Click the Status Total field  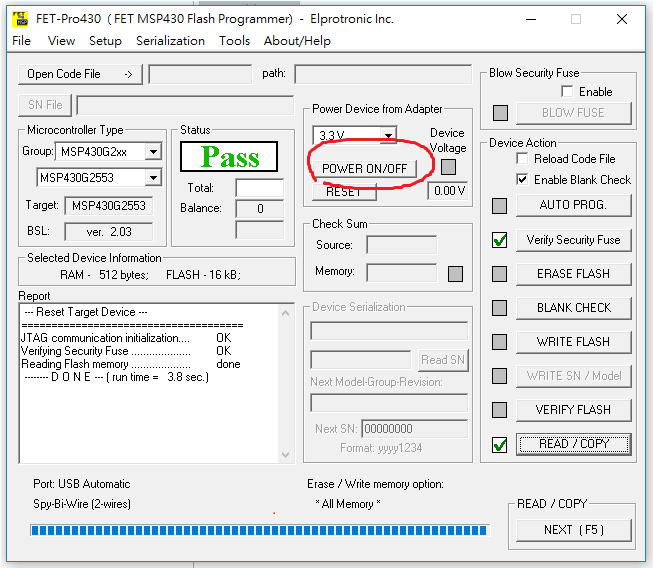[259, 188]
